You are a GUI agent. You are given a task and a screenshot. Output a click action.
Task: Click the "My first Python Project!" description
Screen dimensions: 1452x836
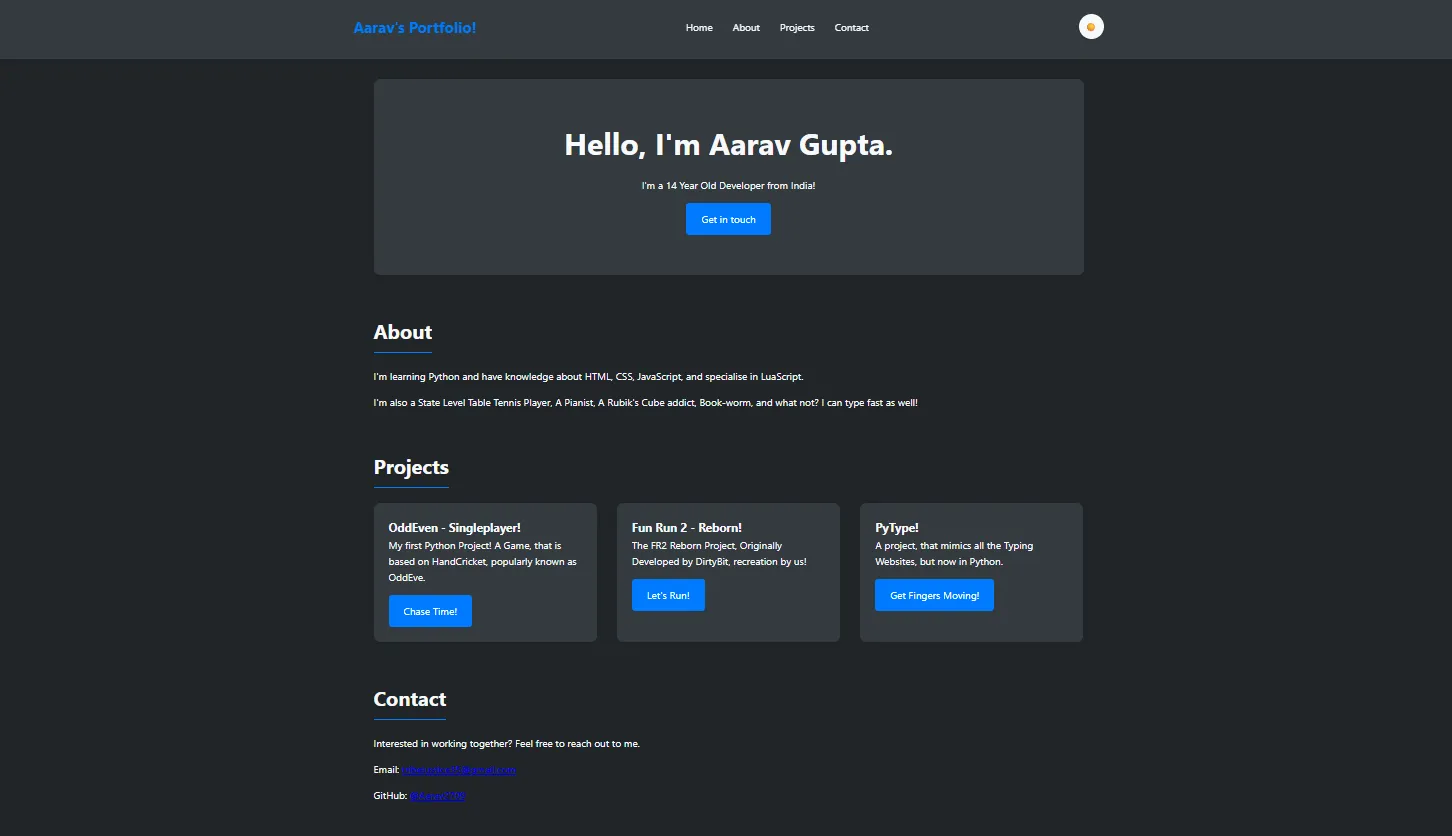click(x=483, y=562)
